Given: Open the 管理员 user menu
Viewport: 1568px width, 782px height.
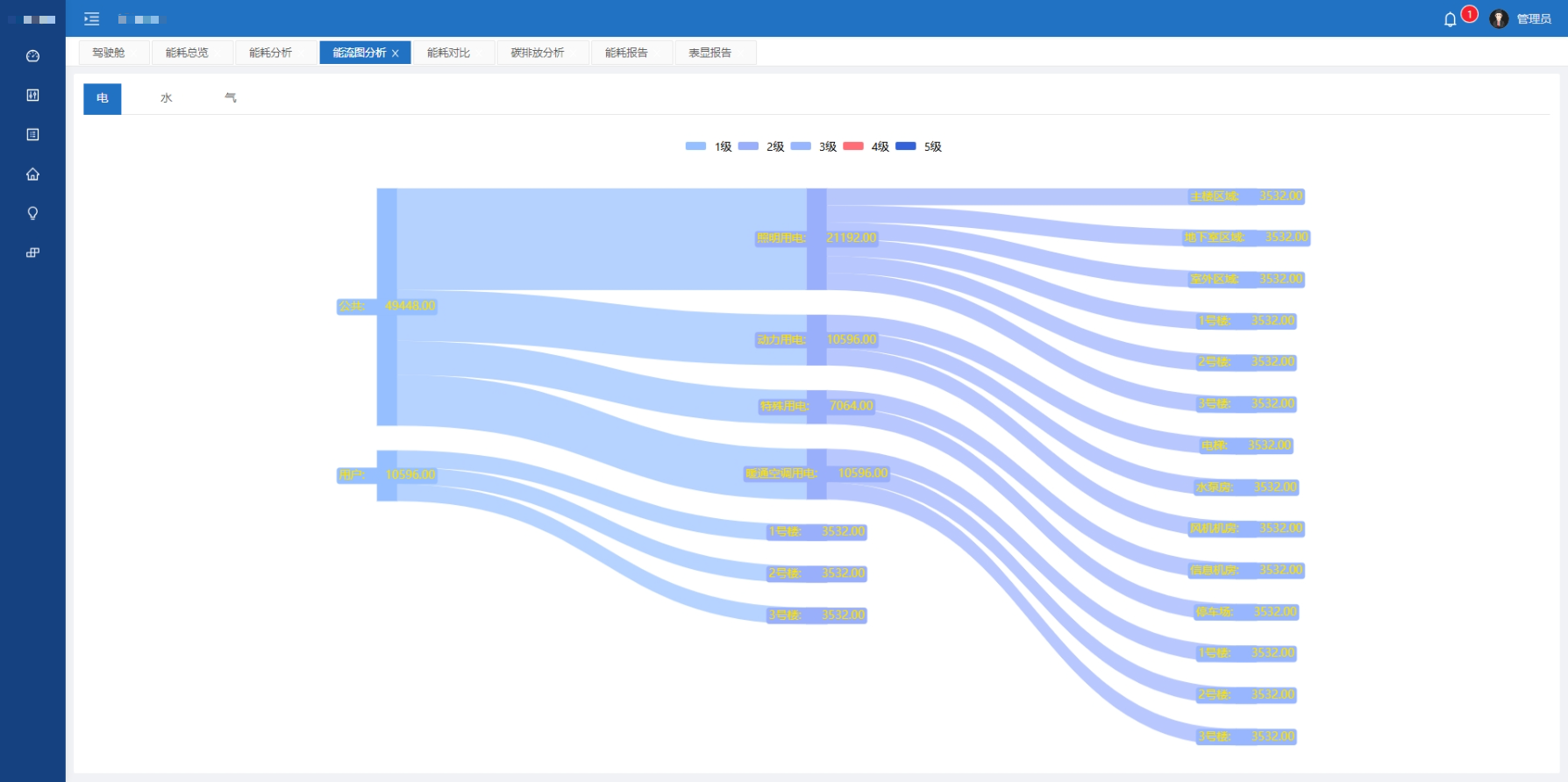Looking at the screenshot, I should 1534,19.
